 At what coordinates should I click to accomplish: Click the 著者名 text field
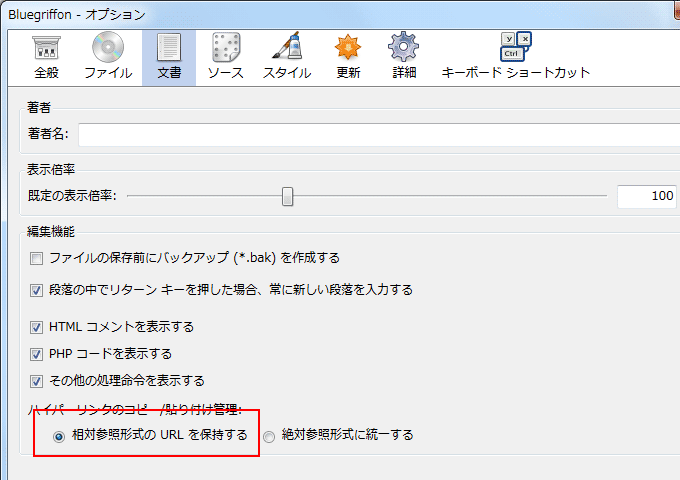[379, 135]
